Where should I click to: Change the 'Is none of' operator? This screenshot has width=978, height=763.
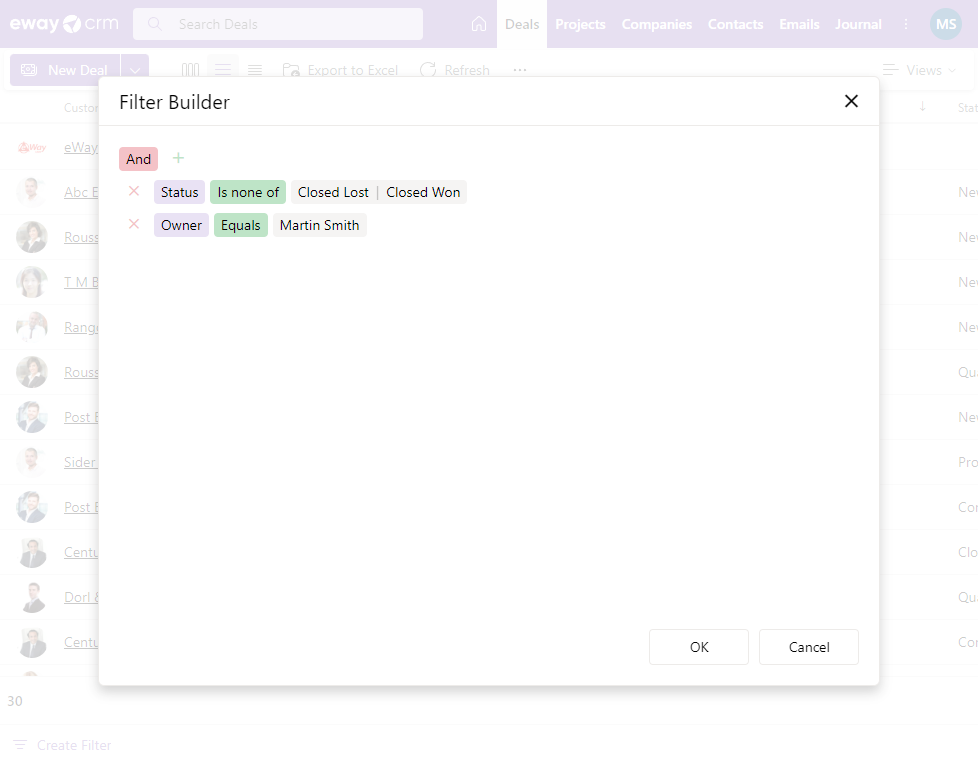tap(248, 192)
